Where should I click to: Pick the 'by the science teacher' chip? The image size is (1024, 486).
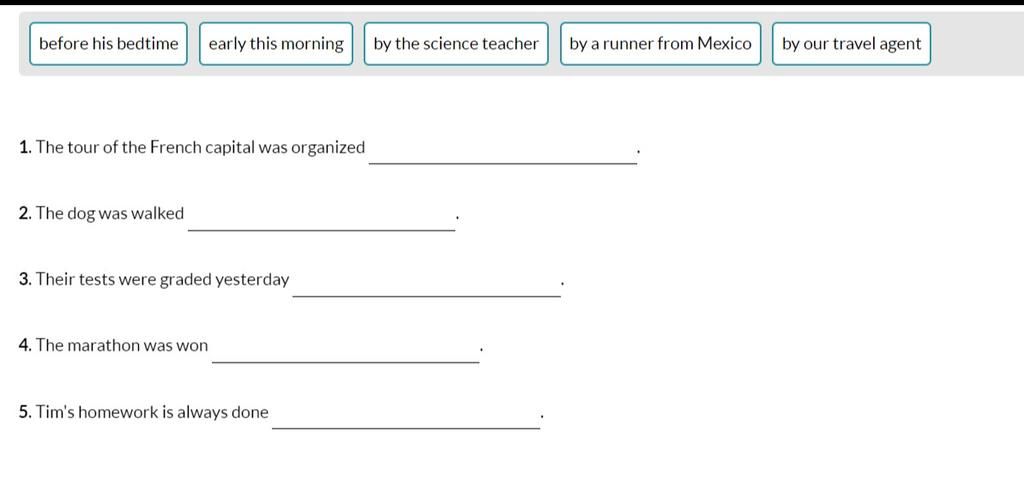tap(456, 44)
